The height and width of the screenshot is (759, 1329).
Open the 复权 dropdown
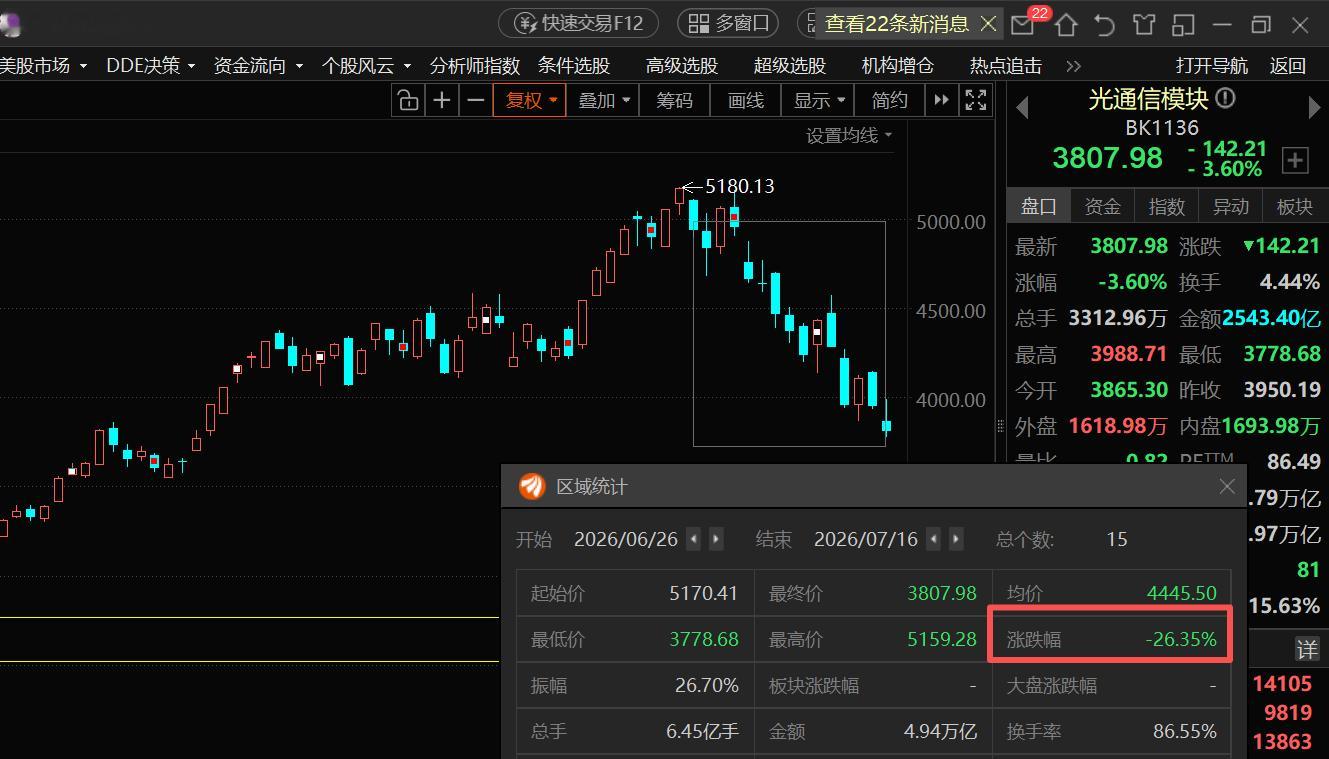click(x=529, y=100)
